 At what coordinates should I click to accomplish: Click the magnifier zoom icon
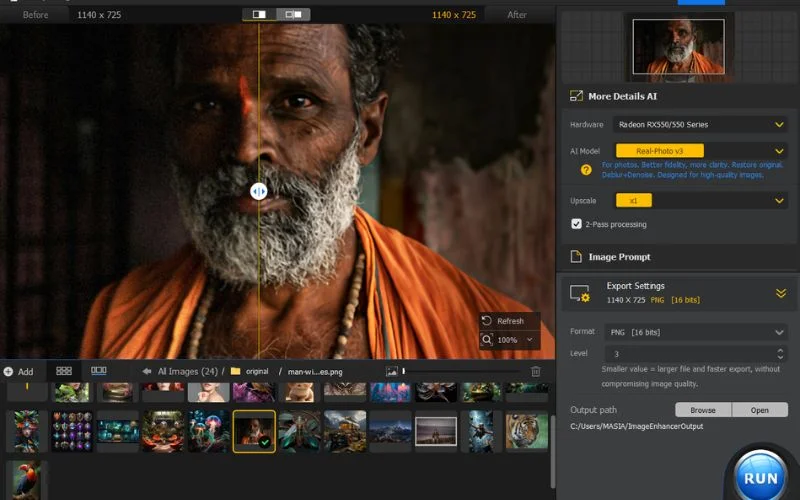[487, 339]
